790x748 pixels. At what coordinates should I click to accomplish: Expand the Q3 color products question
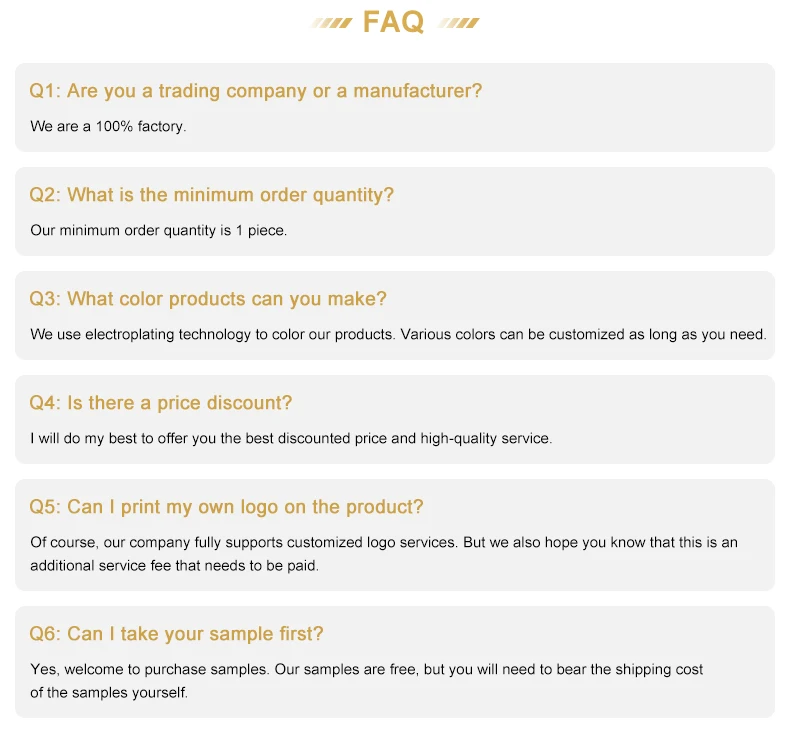[208, 299]
